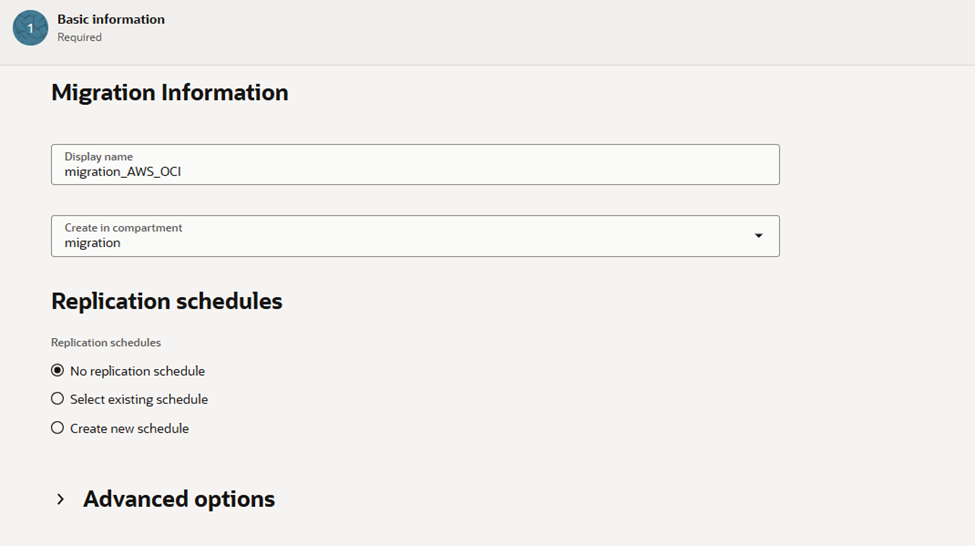This screenshot has width=975, height=546.
Task: Click the 'Create new schedule' label text
Action: 129,428
